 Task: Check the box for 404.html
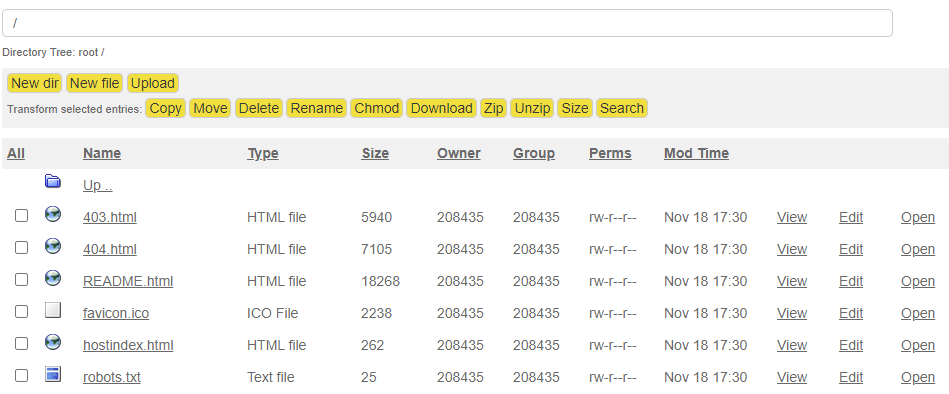tap(21, 248)
